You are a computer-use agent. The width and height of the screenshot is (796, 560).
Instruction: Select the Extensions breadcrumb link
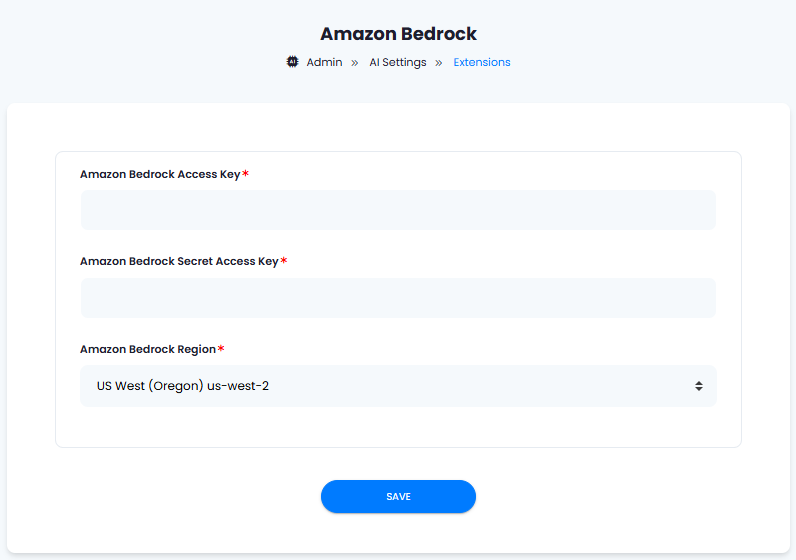(482, 62)
